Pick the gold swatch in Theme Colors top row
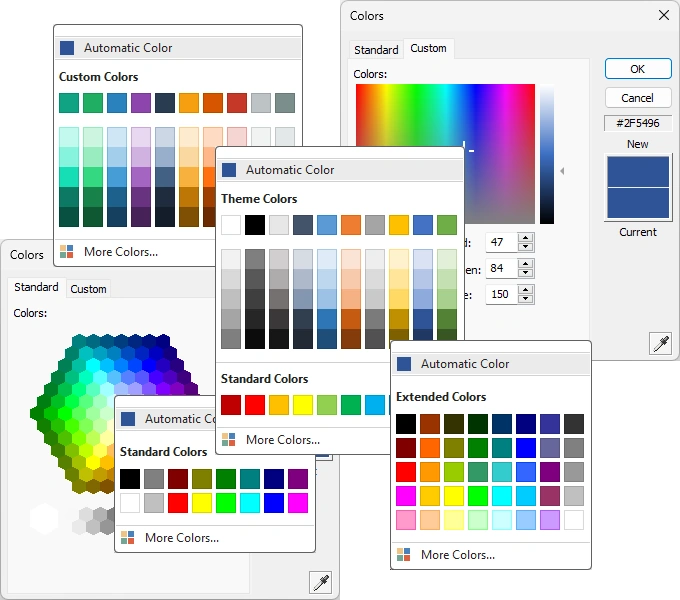Viewport: 680px width, 600px height. tap(399, 225)
